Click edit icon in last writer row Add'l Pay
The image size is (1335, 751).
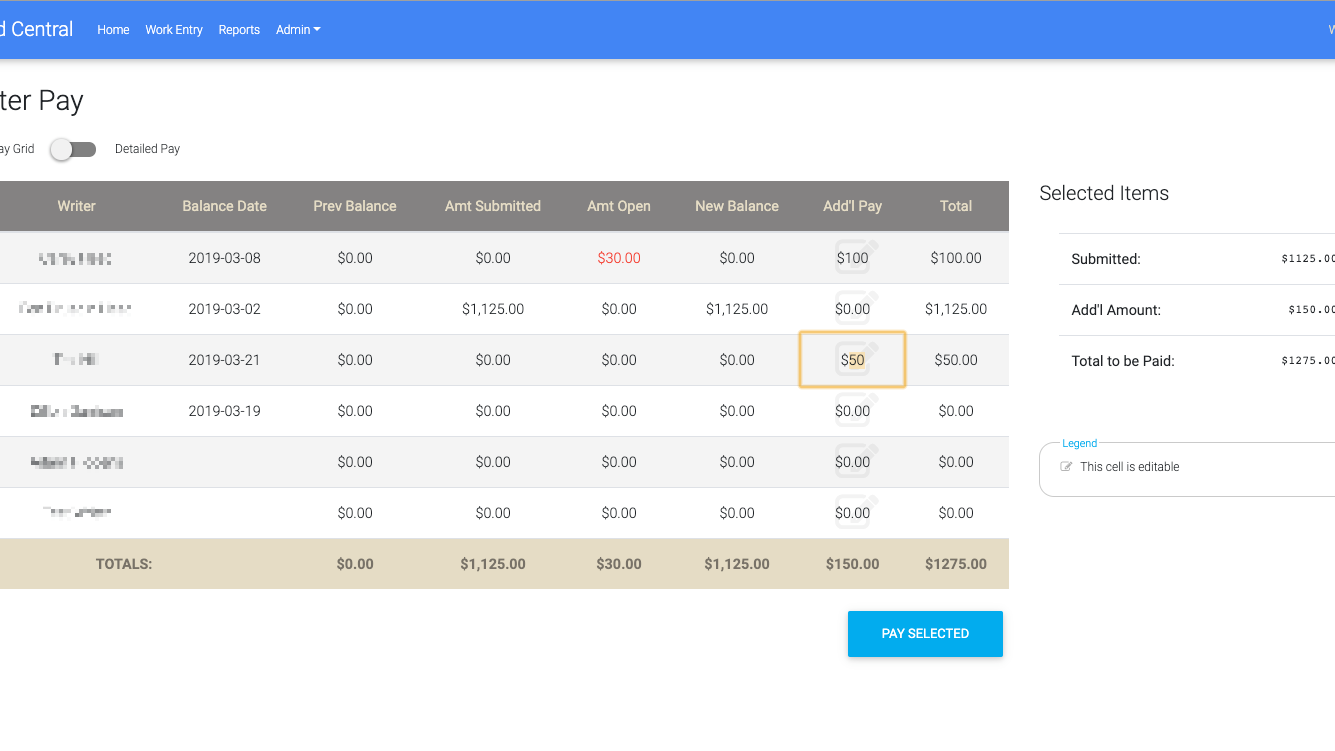857,511
